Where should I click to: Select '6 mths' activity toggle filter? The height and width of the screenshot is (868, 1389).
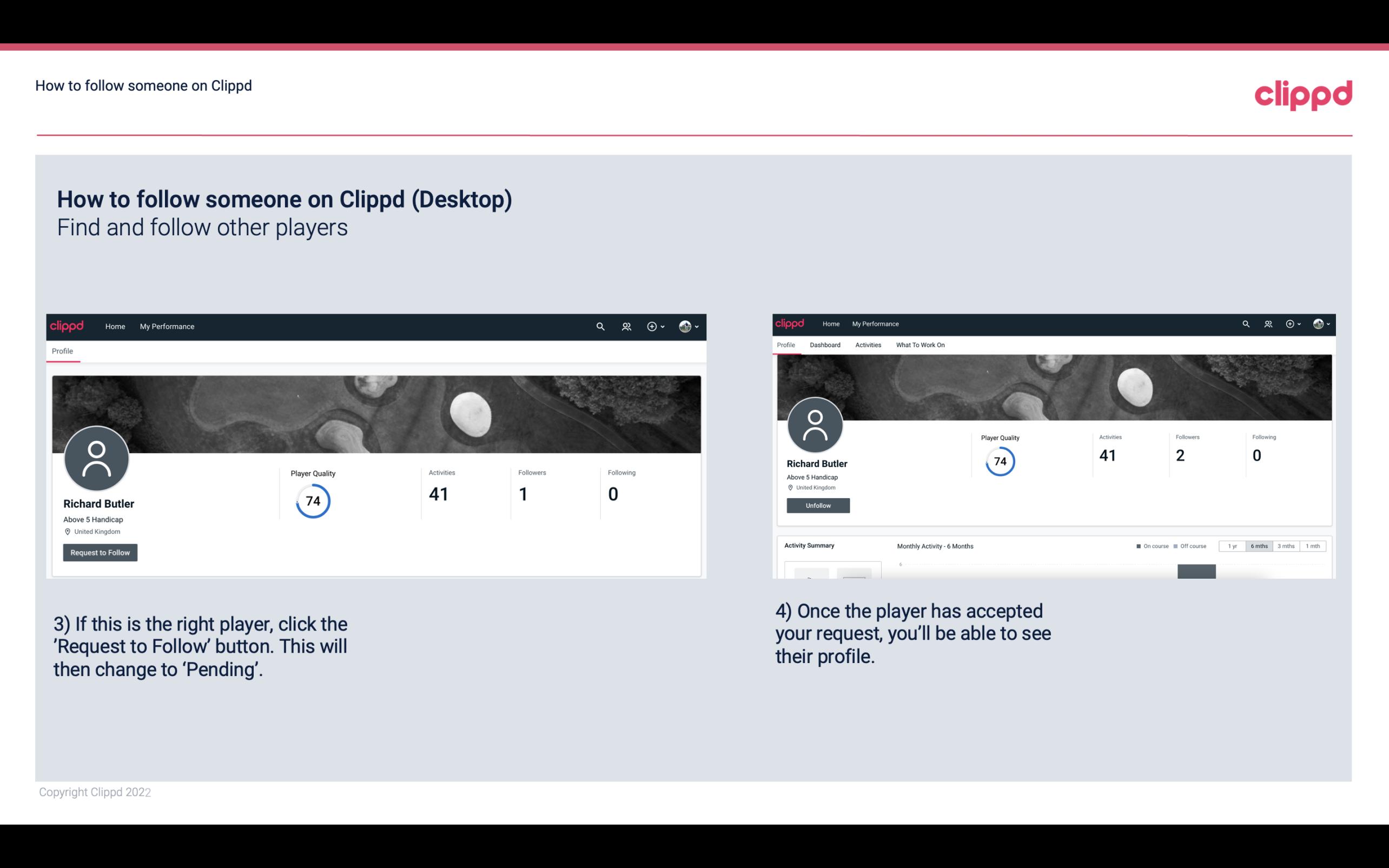[1258, 546]
